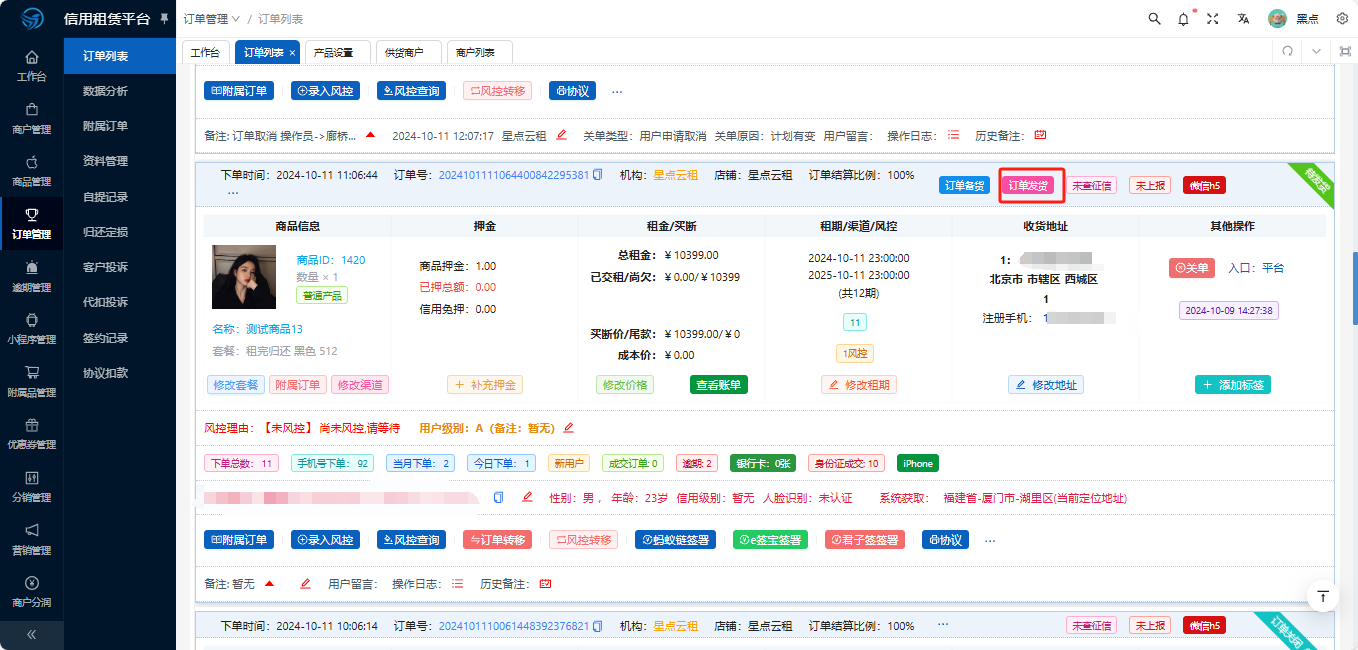Image resolution: width=1358 pixels, height=650 pixels.
Task: Open 工作台 in the left icon sidebar
Action: [32, 66]
